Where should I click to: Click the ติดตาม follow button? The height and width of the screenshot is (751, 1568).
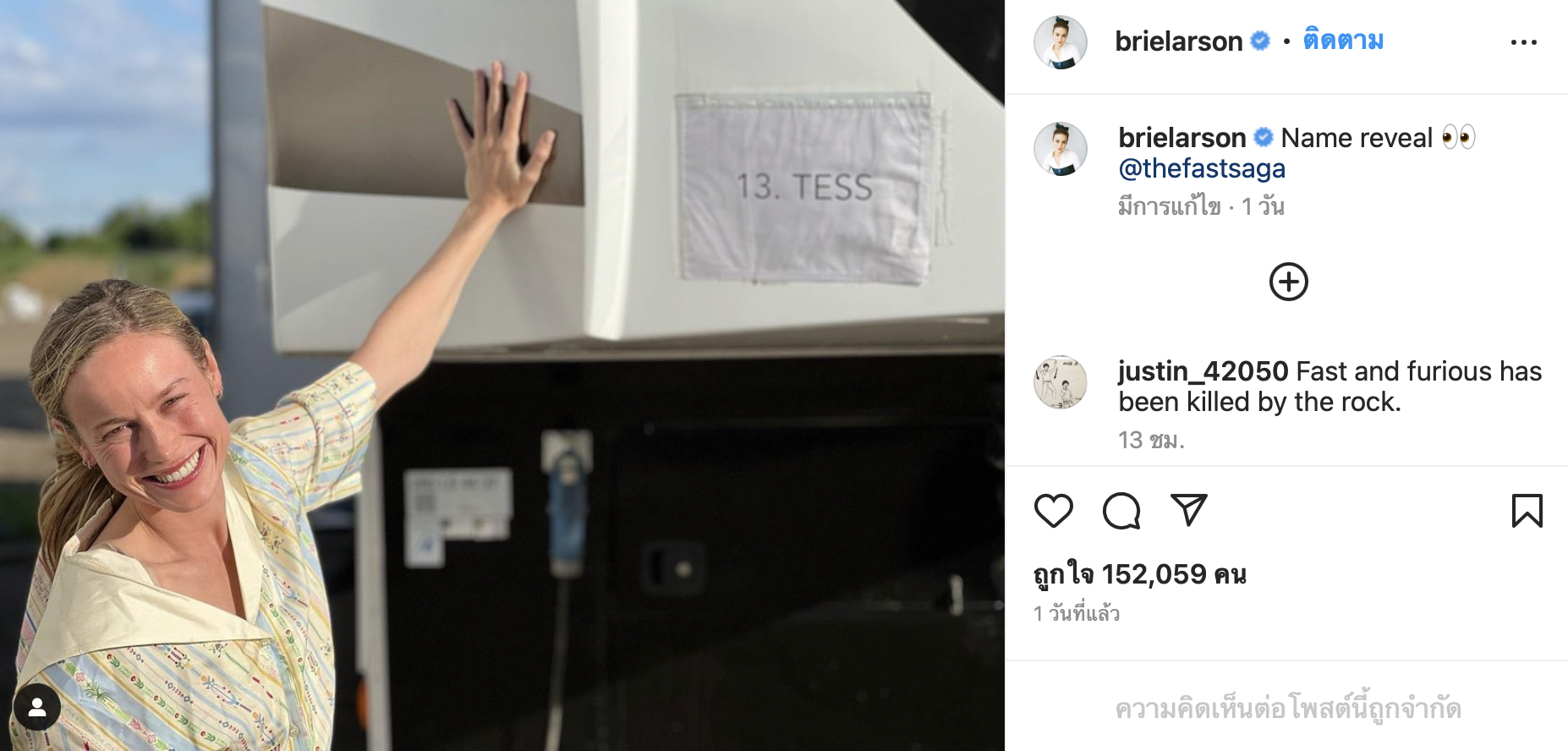click(x=1343, y=40)
